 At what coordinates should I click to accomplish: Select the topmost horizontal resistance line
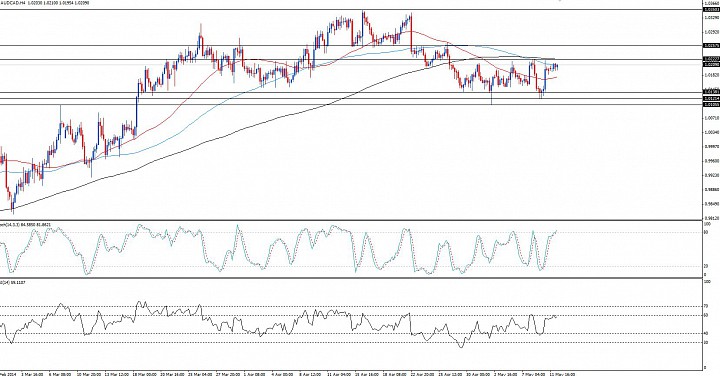[351, 9]
